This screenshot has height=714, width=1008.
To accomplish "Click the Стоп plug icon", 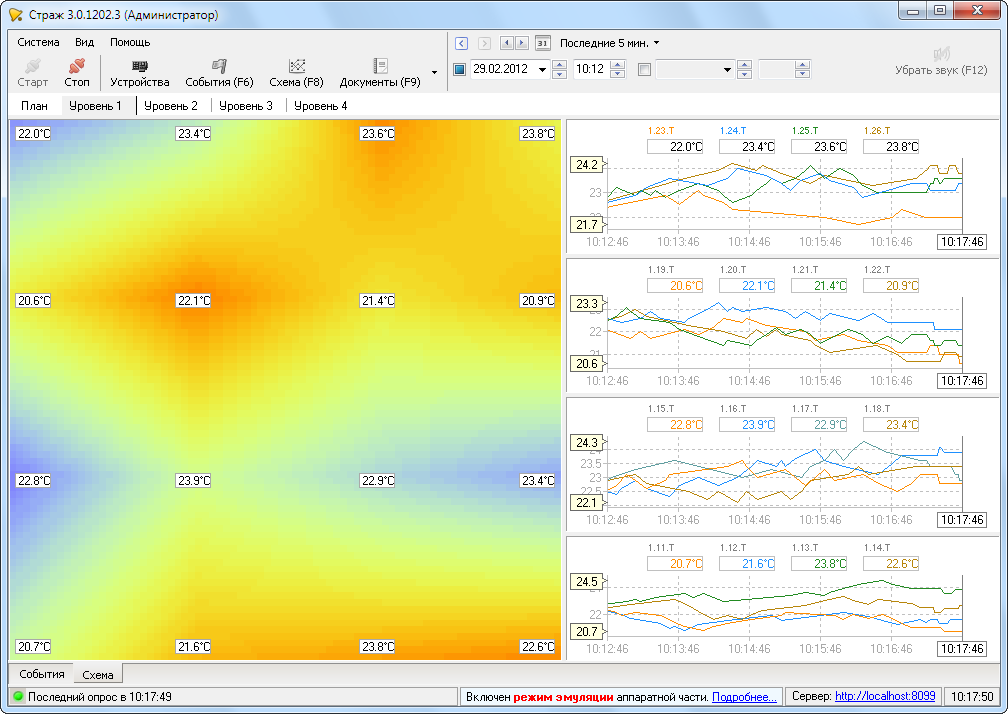I will [x=76, y=66].
